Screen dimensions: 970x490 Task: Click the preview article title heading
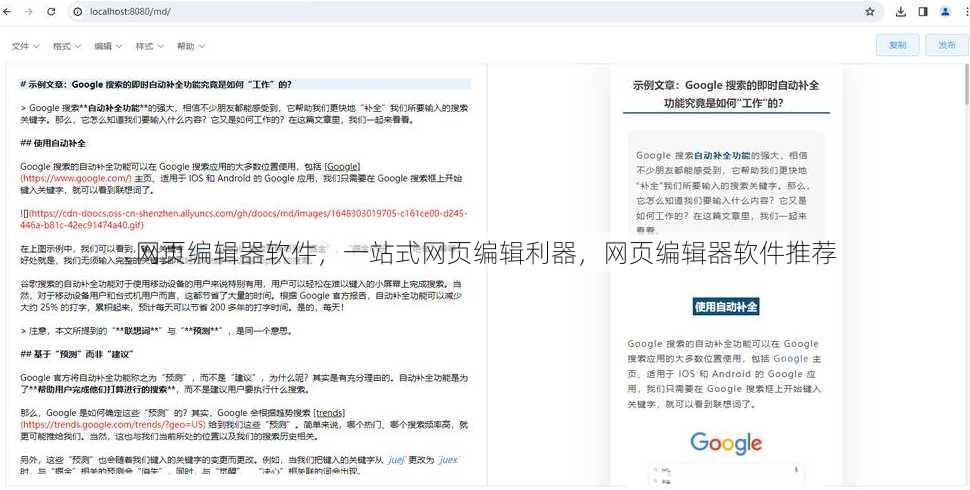click(726, 94)
